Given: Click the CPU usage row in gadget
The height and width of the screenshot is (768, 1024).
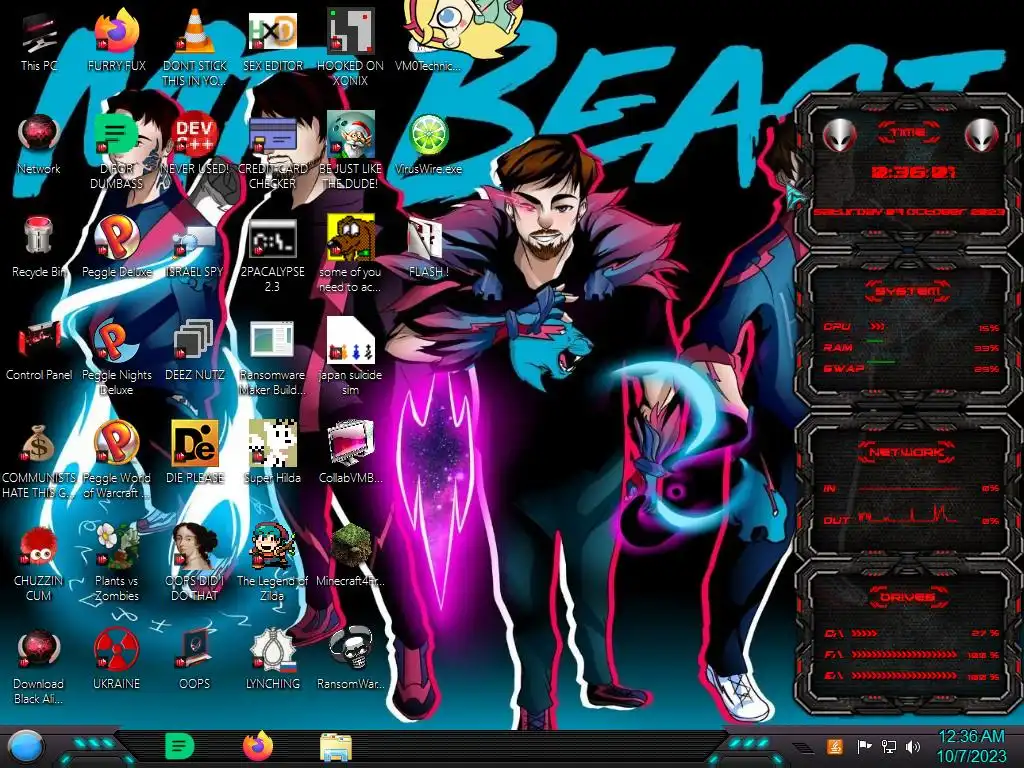Looking at the screenshot, I should (912, 327).
